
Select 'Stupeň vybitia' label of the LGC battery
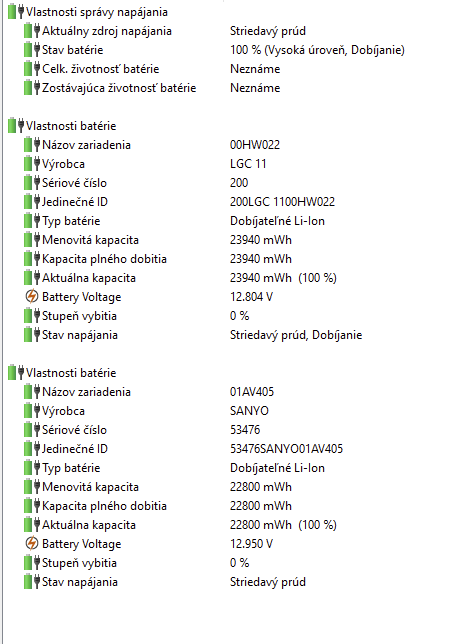[79, 316]
